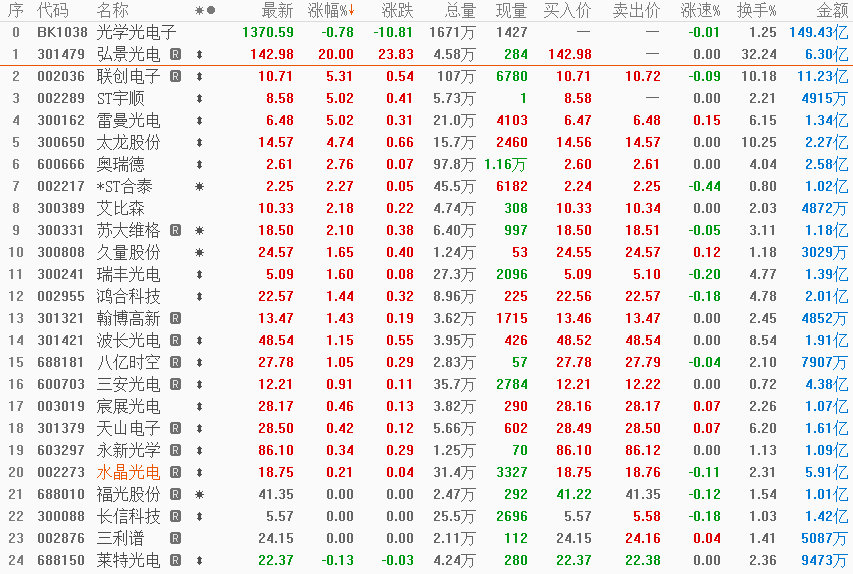Select stock 联创电子
This screenshot has width=853, height=574.
point(128,76)
